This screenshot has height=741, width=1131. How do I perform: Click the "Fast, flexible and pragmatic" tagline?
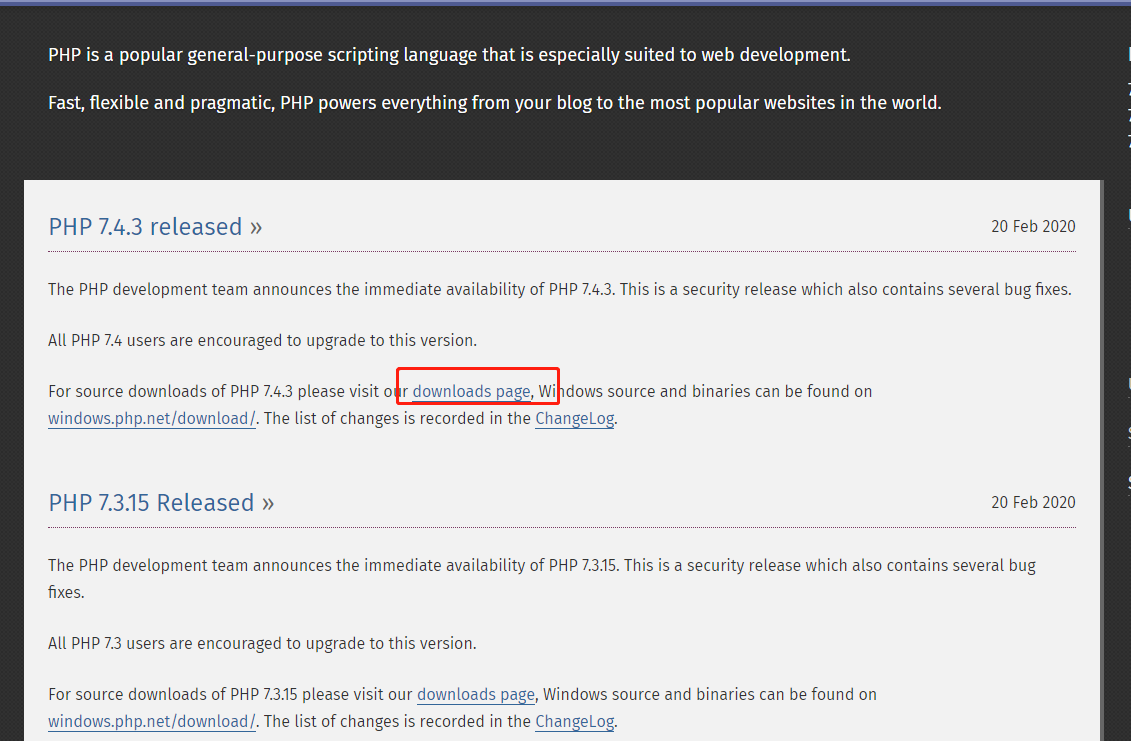click(x=495, y=103)
